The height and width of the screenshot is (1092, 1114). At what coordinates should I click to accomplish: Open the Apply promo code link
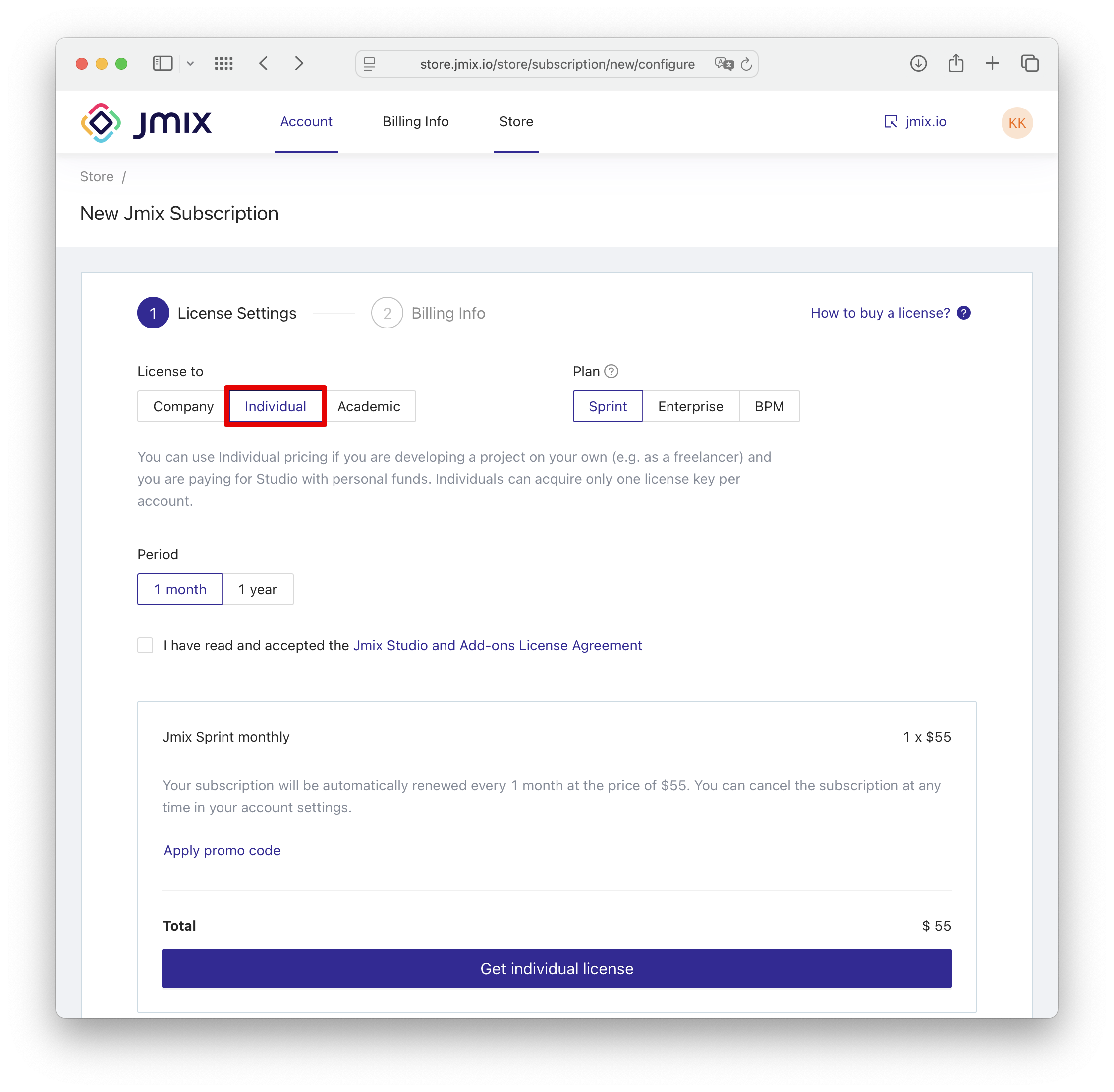click(222, 850)
